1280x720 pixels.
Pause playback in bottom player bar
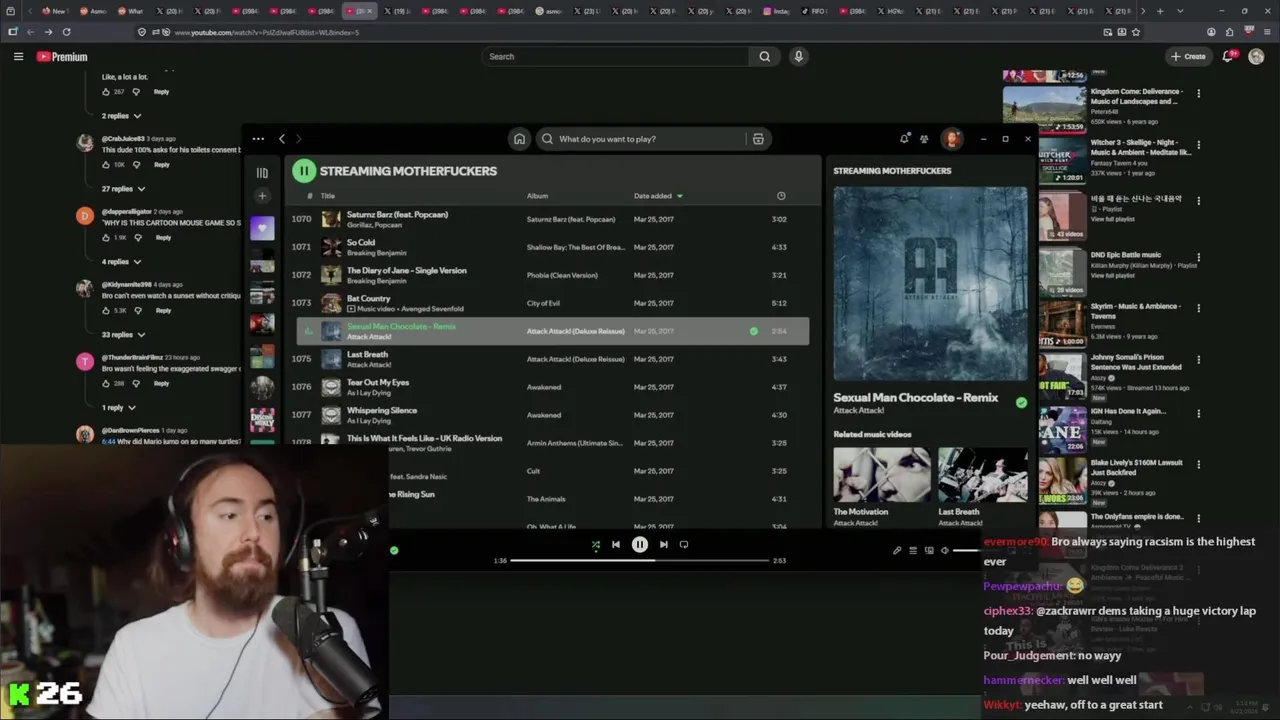point(640,545)
